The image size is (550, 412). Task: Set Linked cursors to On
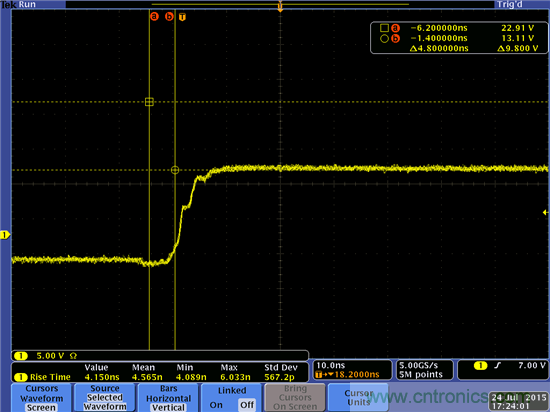click(x=216, y=405)
